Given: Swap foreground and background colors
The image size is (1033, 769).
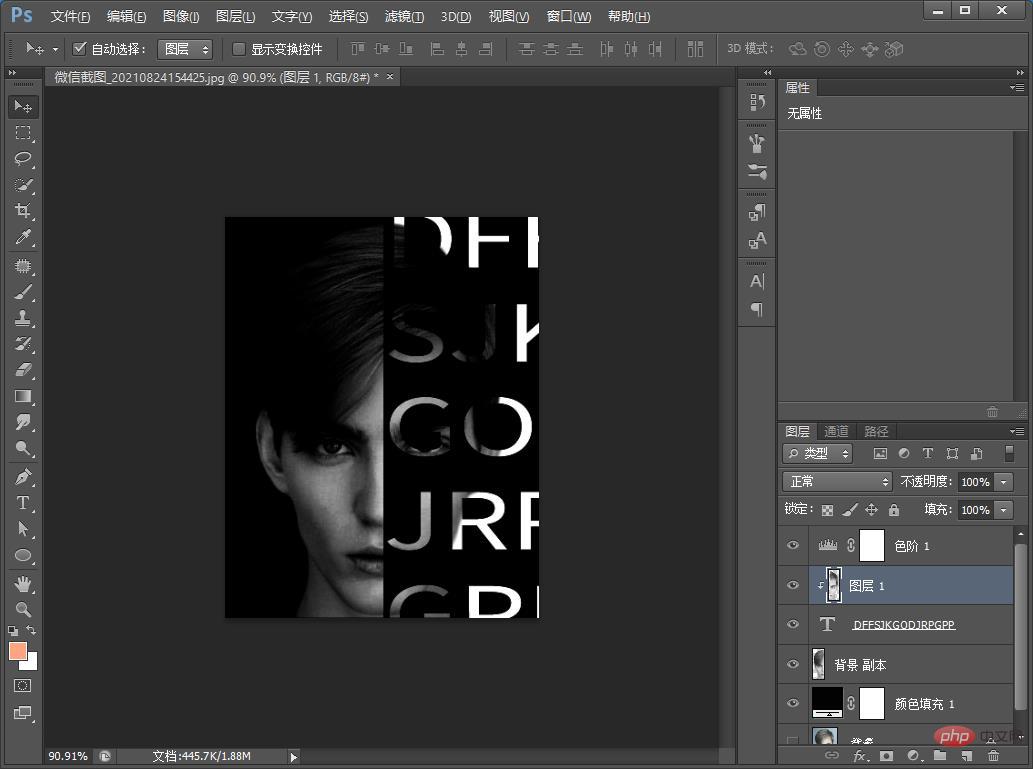Looking at the screenshot, I should coord(32,631).
